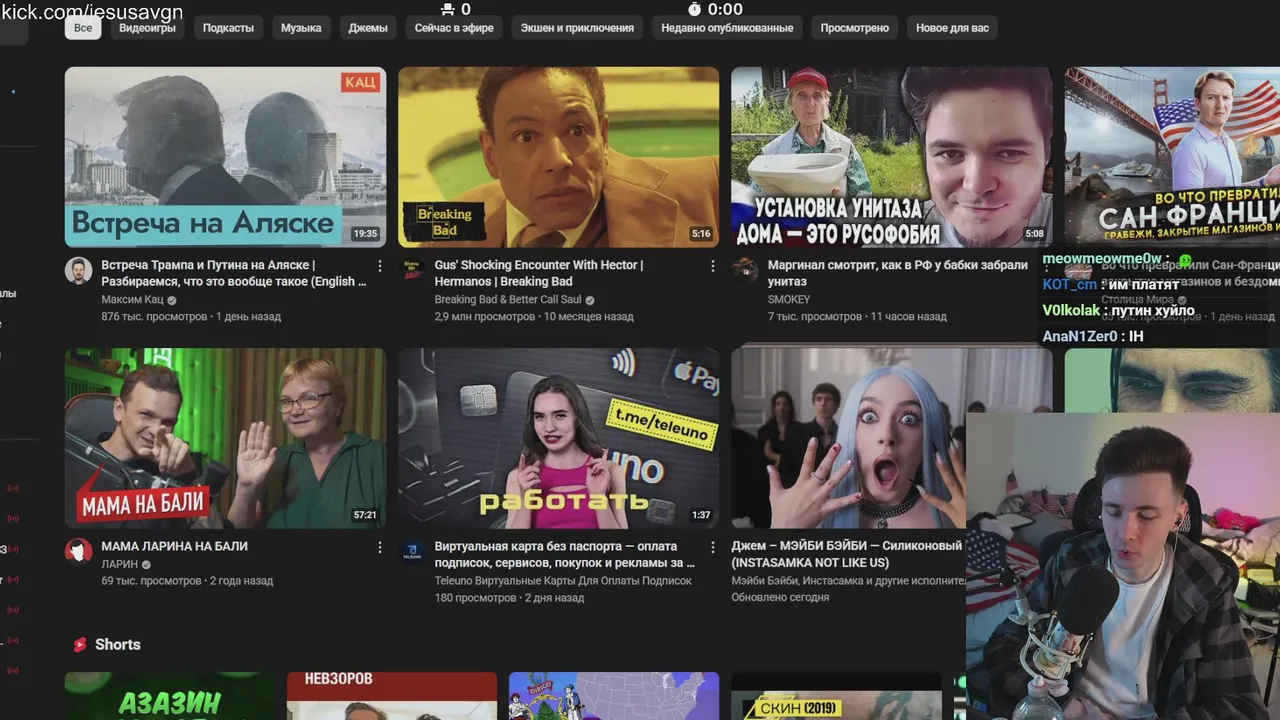Open the Breaking Bad Gus video thumbnail
The image size is (1280, 720).
pos(558,157)
